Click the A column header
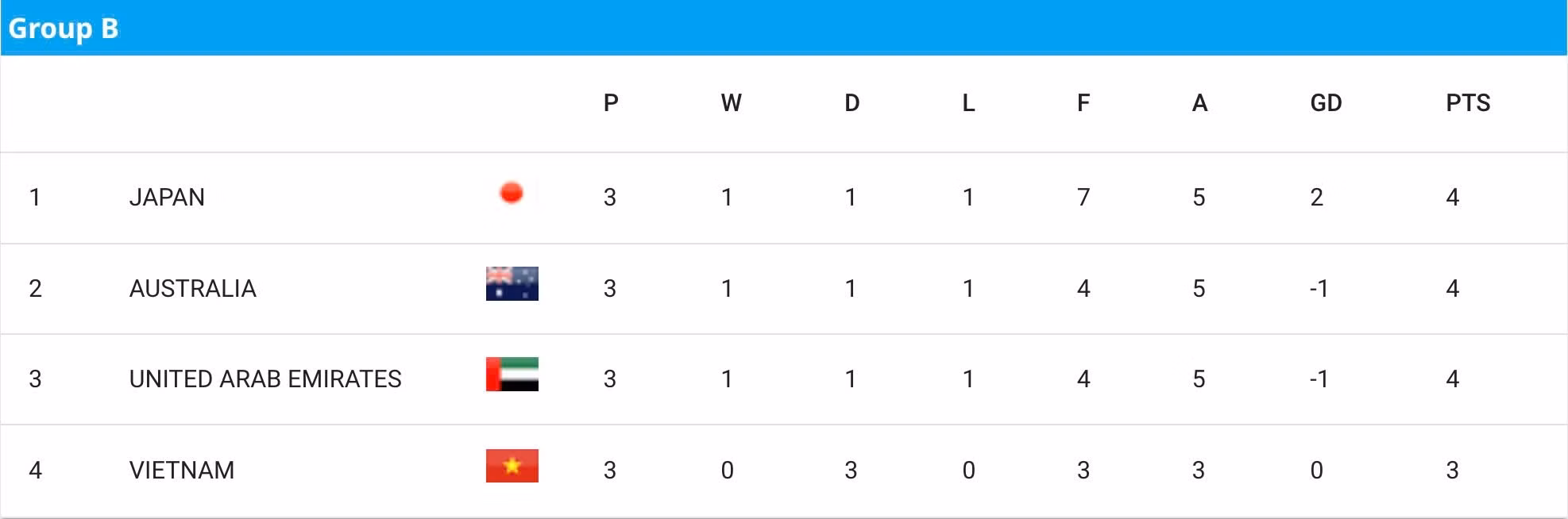This screenshot has height=519, width=1568. 1199,103
